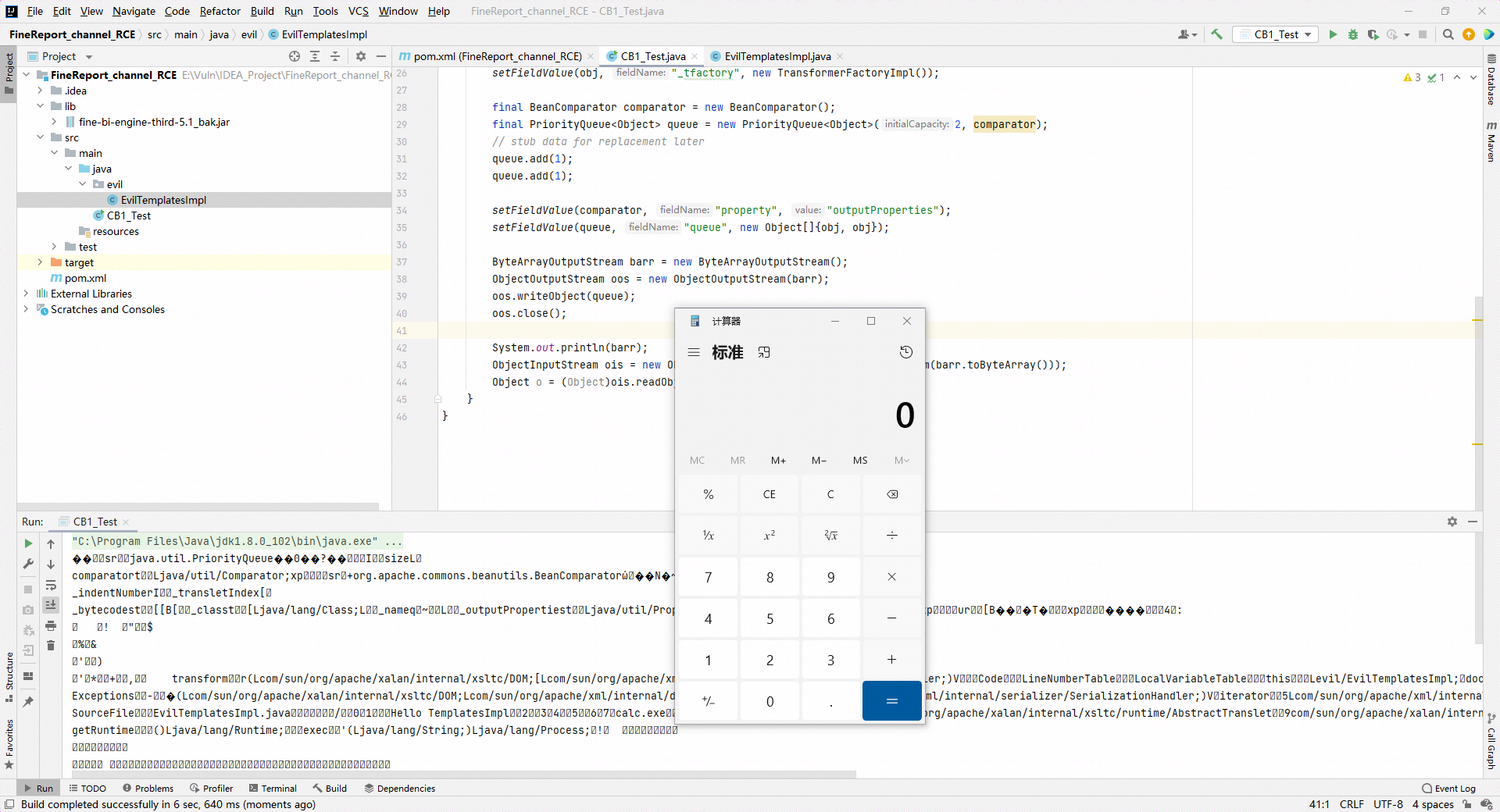The width and height of the screenshot is (1500, 812).
Task: Toggle soft-wrap in the console output
Action: pyautogui.click(x=51, y=586)
